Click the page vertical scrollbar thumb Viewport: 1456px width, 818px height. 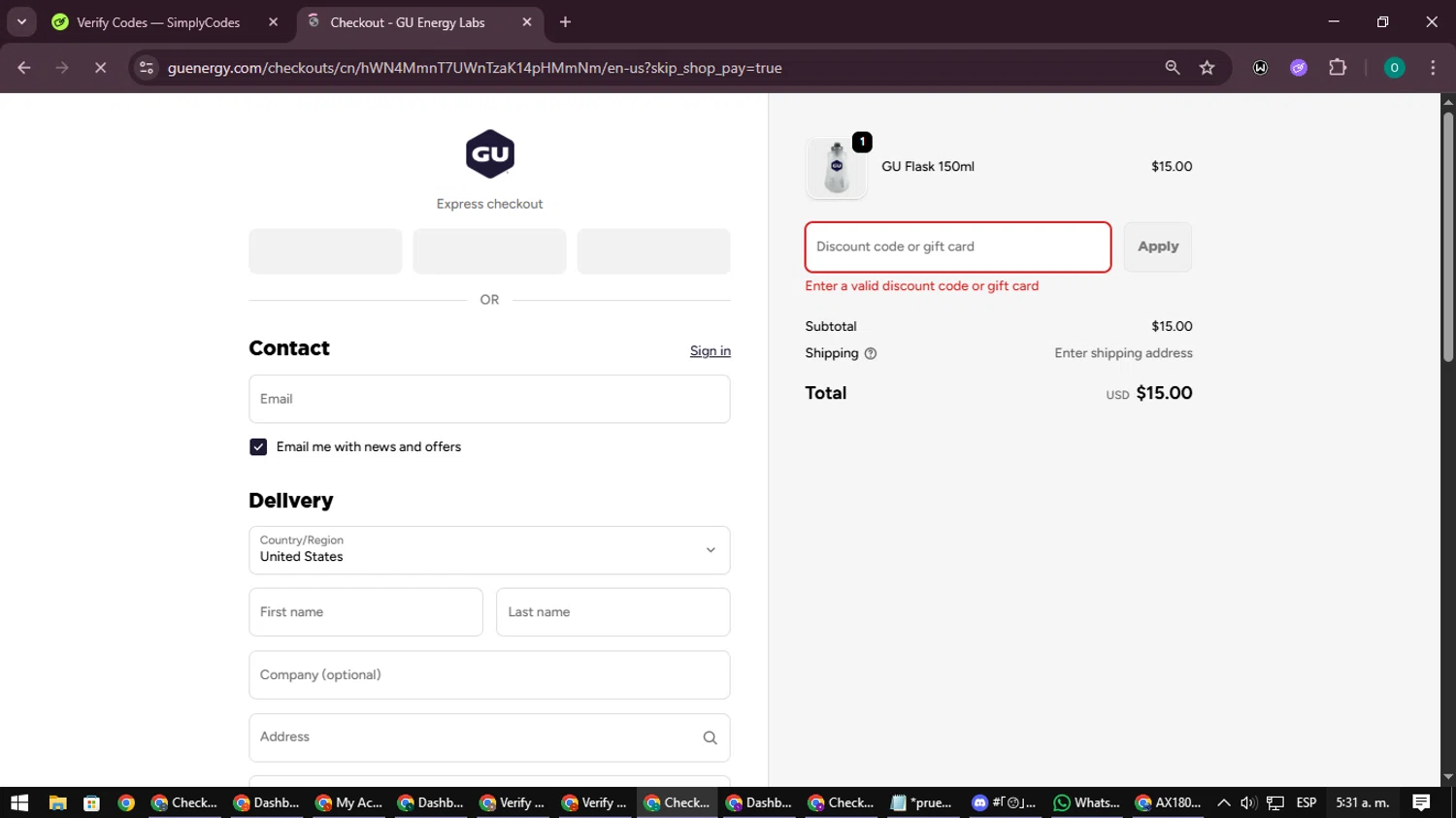[x=1448, y=238]
